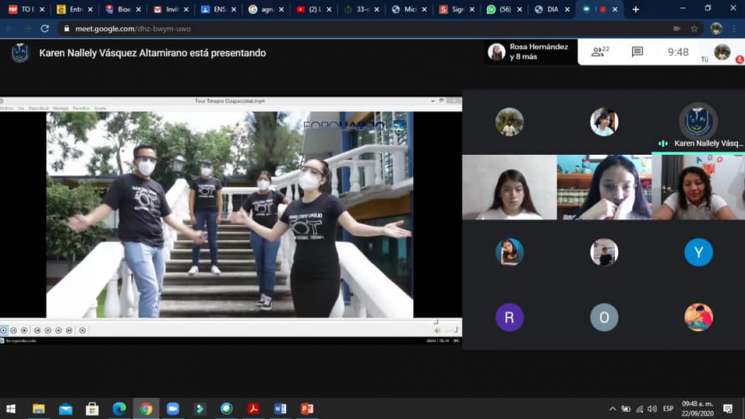Open the notification center in the taskbar
This screenshot has width=745, height=419.
728,409
